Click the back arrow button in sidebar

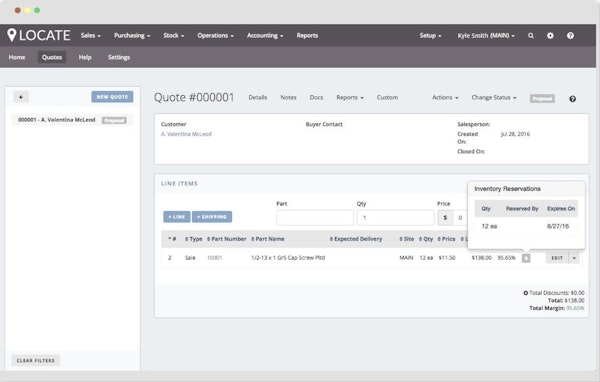click(x=21, y=97)
